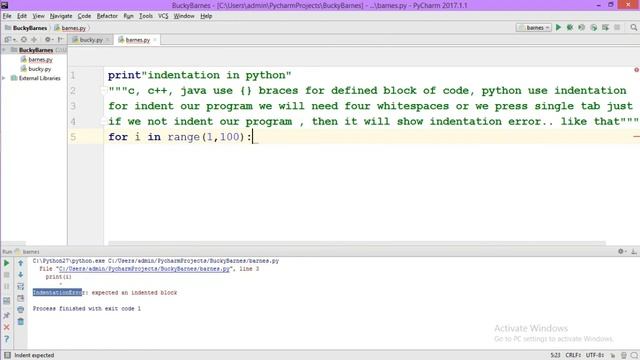The width and height of the screenshot is (640, 360).
Task: Open the Project view selector dropdown
Action: [10, 40]
